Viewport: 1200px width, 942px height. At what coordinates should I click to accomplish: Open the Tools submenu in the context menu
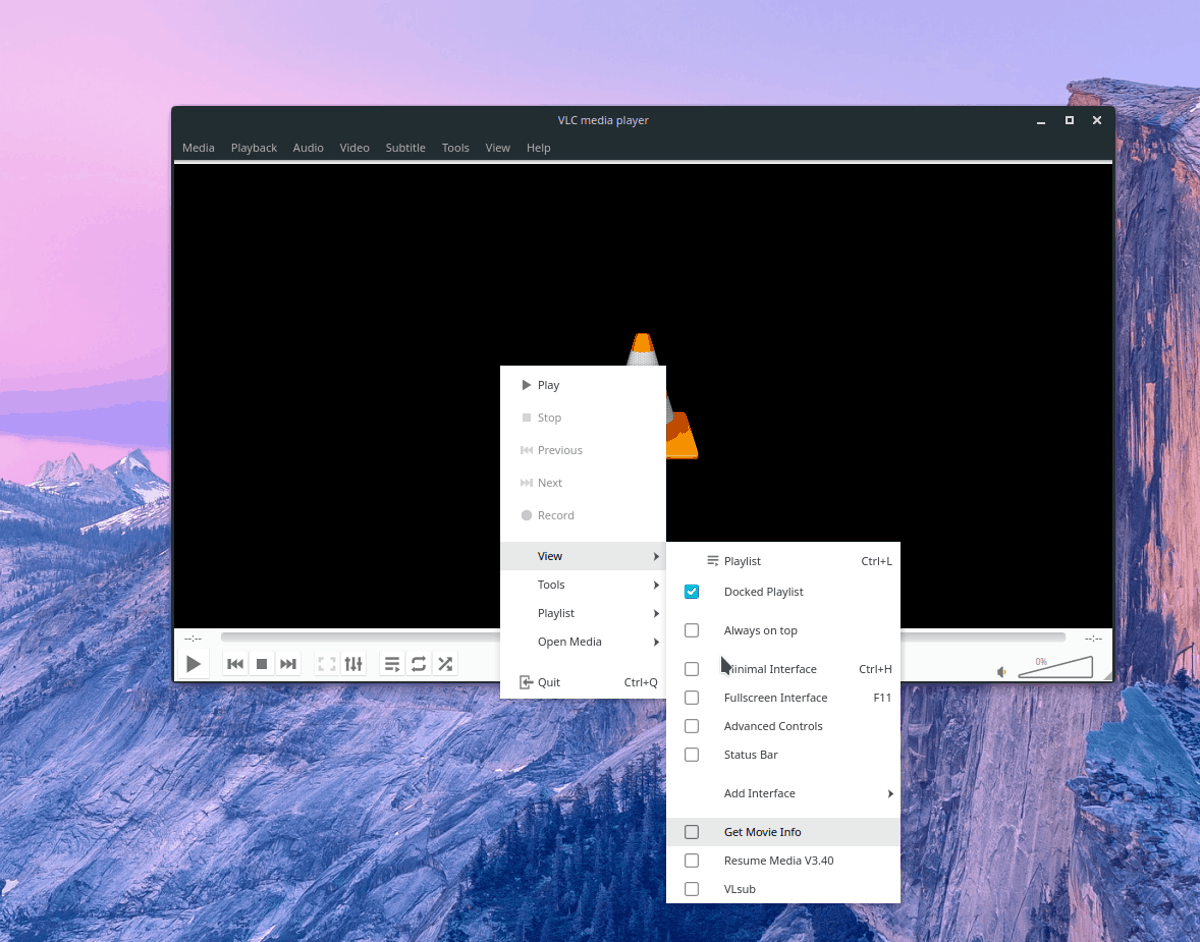[x=551, y=584]
